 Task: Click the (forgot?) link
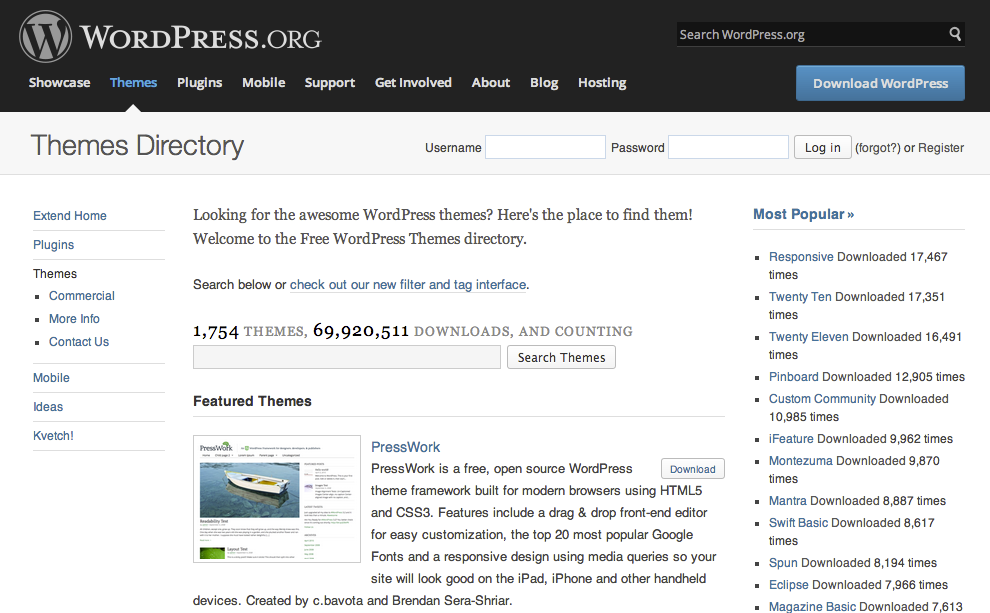pos(878,148)
